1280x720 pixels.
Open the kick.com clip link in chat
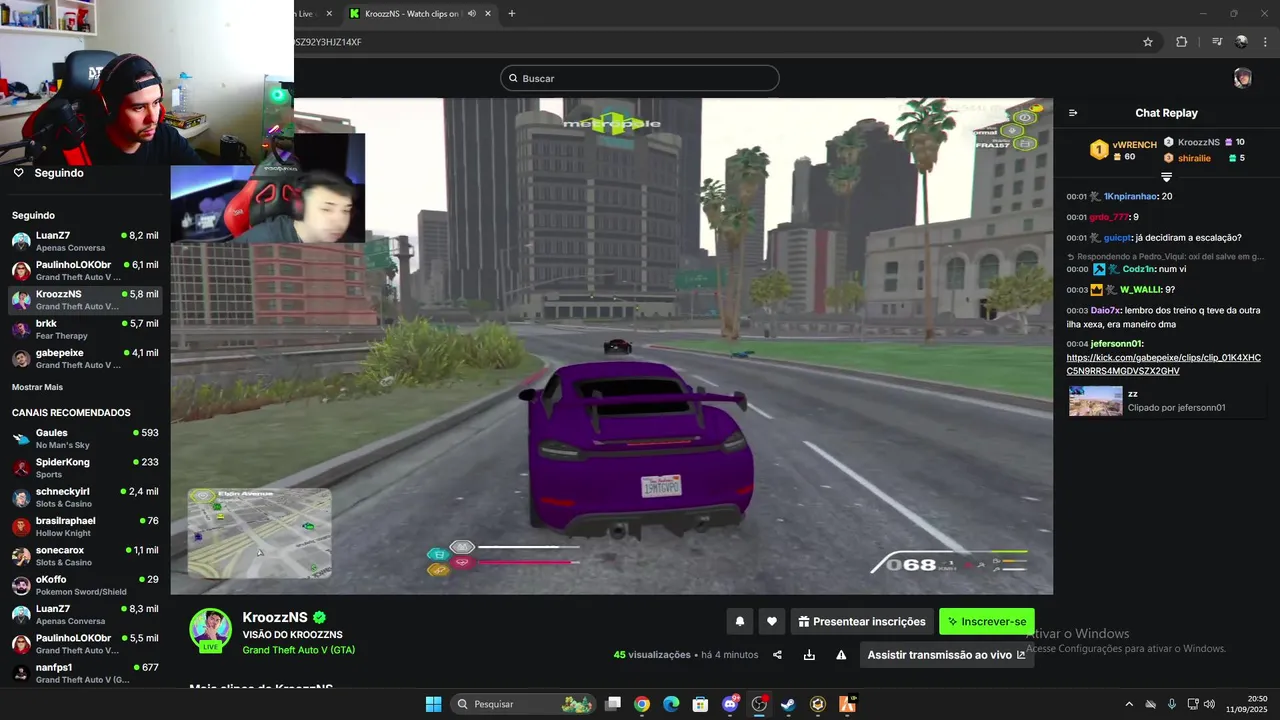1163,364
